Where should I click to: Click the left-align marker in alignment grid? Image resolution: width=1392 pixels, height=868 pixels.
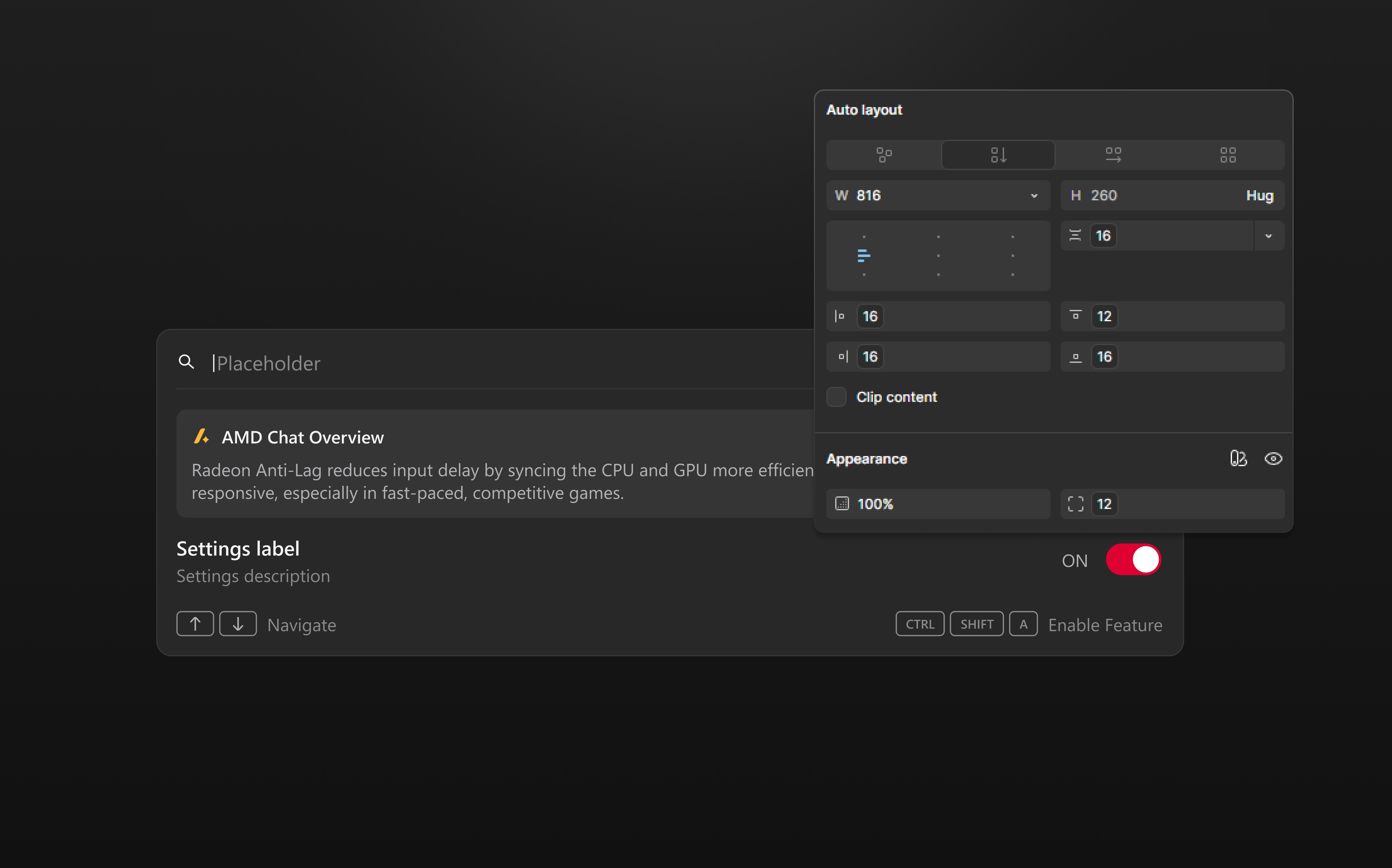863,255
